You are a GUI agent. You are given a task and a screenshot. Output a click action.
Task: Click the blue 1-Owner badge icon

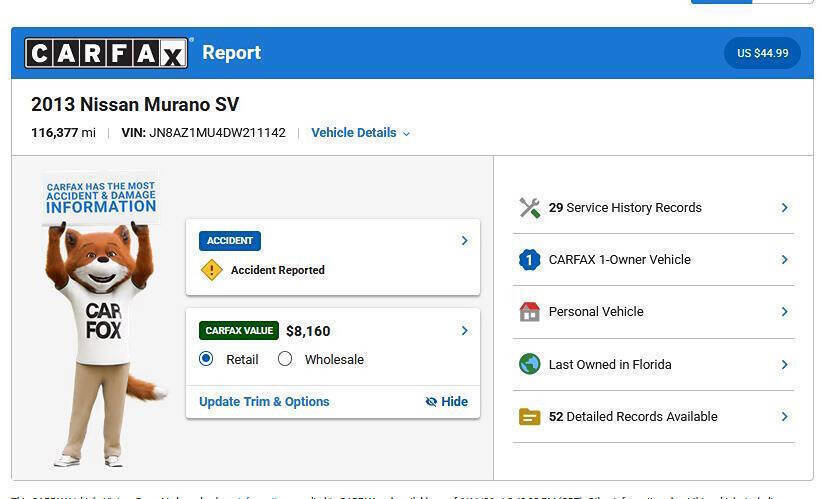530,260
